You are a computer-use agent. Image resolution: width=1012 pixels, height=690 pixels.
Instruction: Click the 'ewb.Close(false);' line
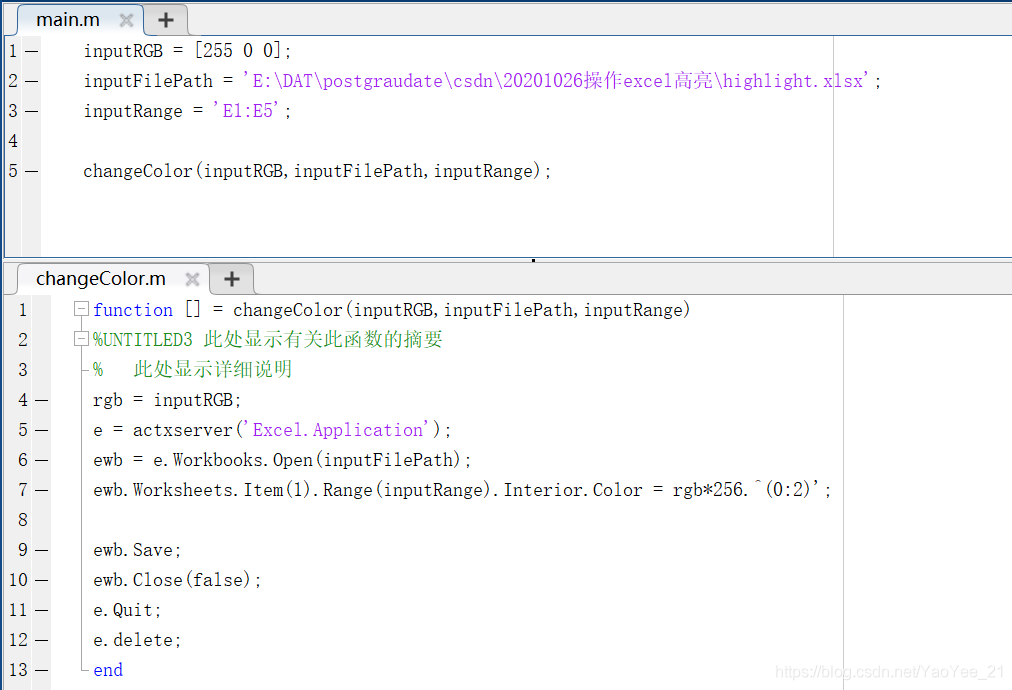(177, 580)
